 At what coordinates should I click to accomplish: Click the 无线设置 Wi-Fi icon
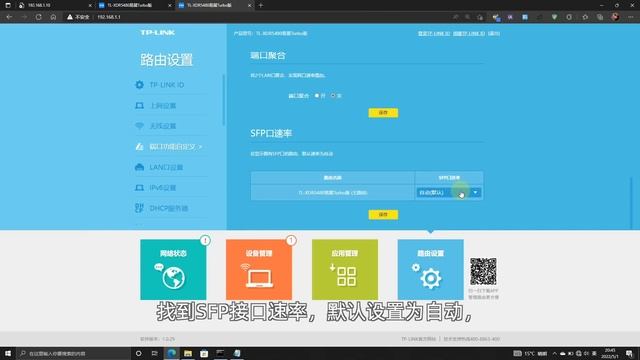[139, 126]
